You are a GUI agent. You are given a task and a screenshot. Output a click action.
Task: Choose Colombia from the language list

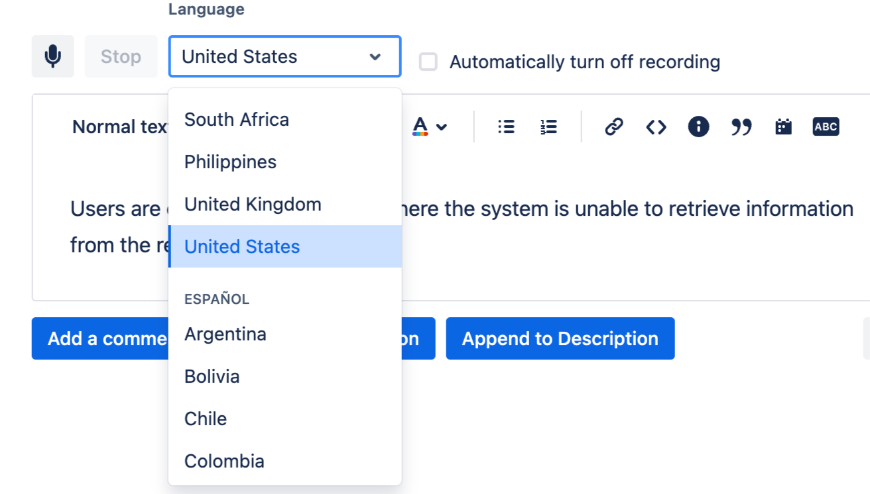tap(225, 461)
